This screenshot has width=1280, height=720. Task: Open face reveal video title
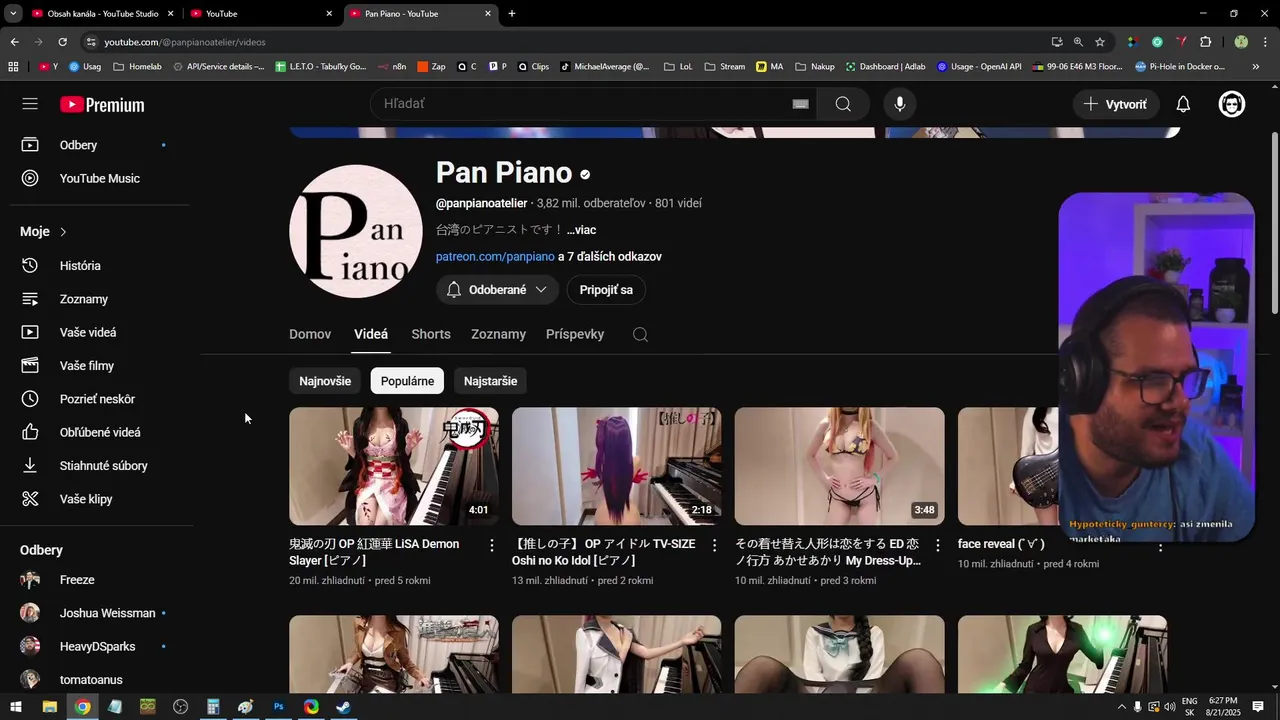1001,544
